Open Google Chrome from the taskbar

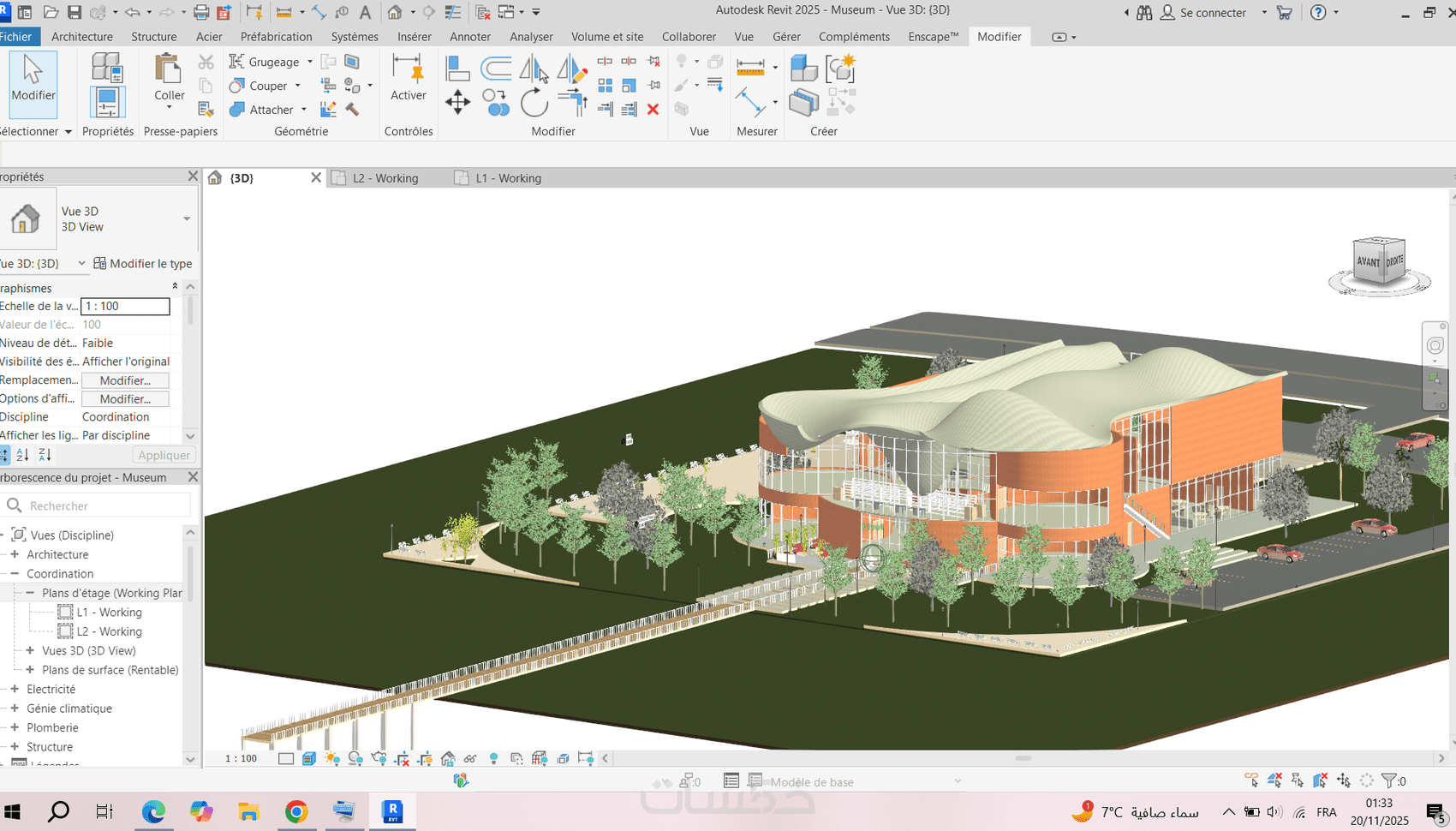(296, 811)
